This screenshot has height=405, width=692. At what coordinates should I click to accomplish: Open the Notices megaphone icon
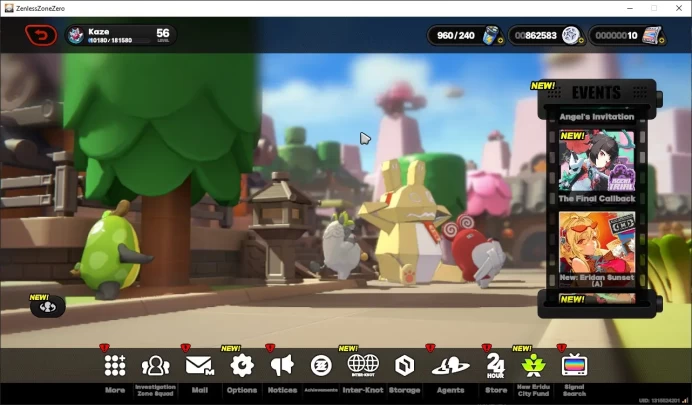(x=282, y=365)
